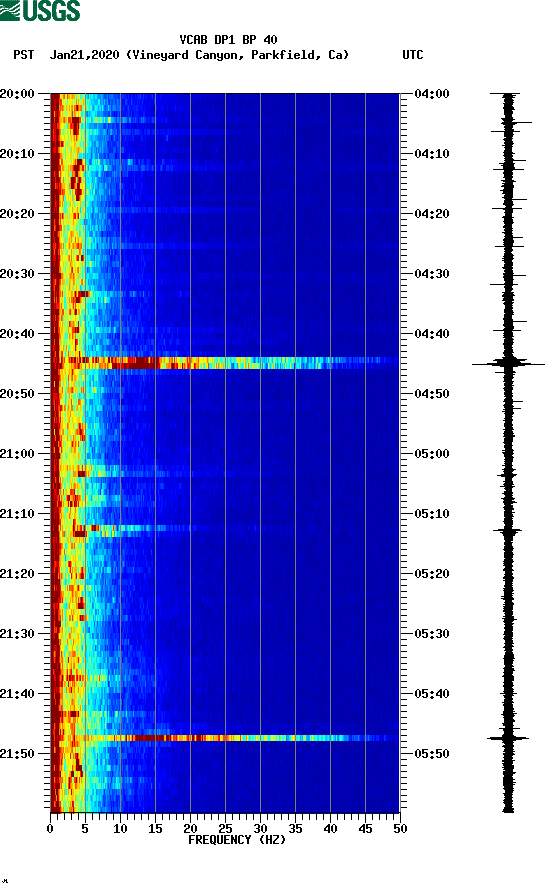Click the seismogram spike near 05:47 UTC
Image resolution: width=552 pixels, height=892 pixels.
508,738
